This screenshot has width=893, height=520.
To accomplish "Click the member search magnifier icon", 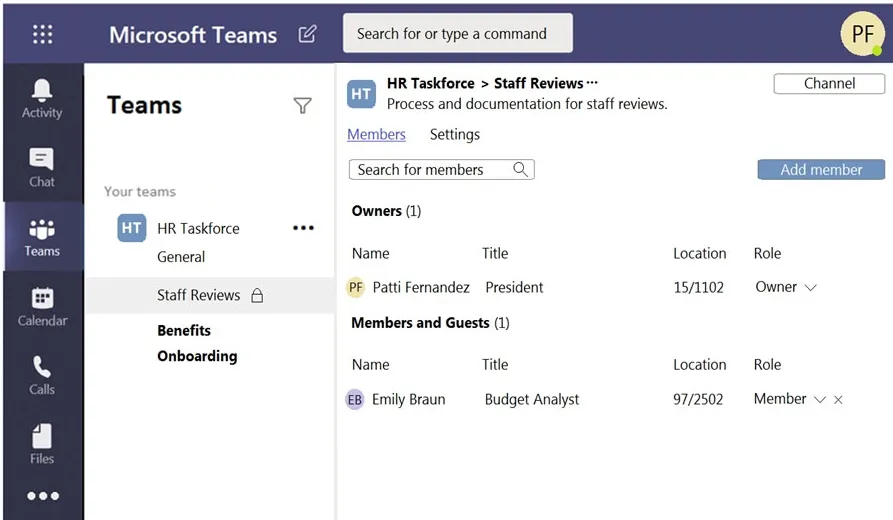I will point(520,169).
